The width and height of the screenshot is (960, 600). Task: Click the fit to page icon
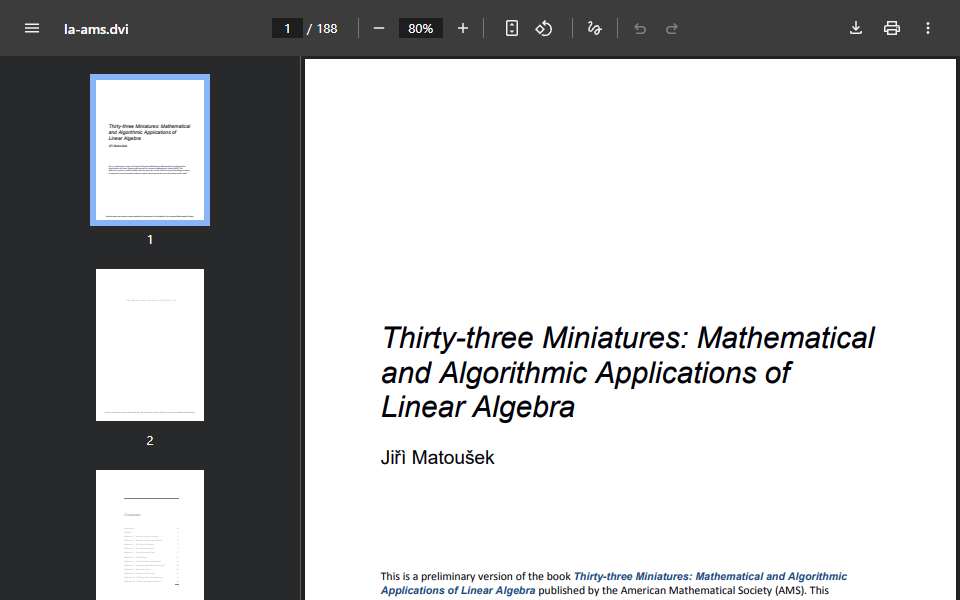(x=512, y=28)
